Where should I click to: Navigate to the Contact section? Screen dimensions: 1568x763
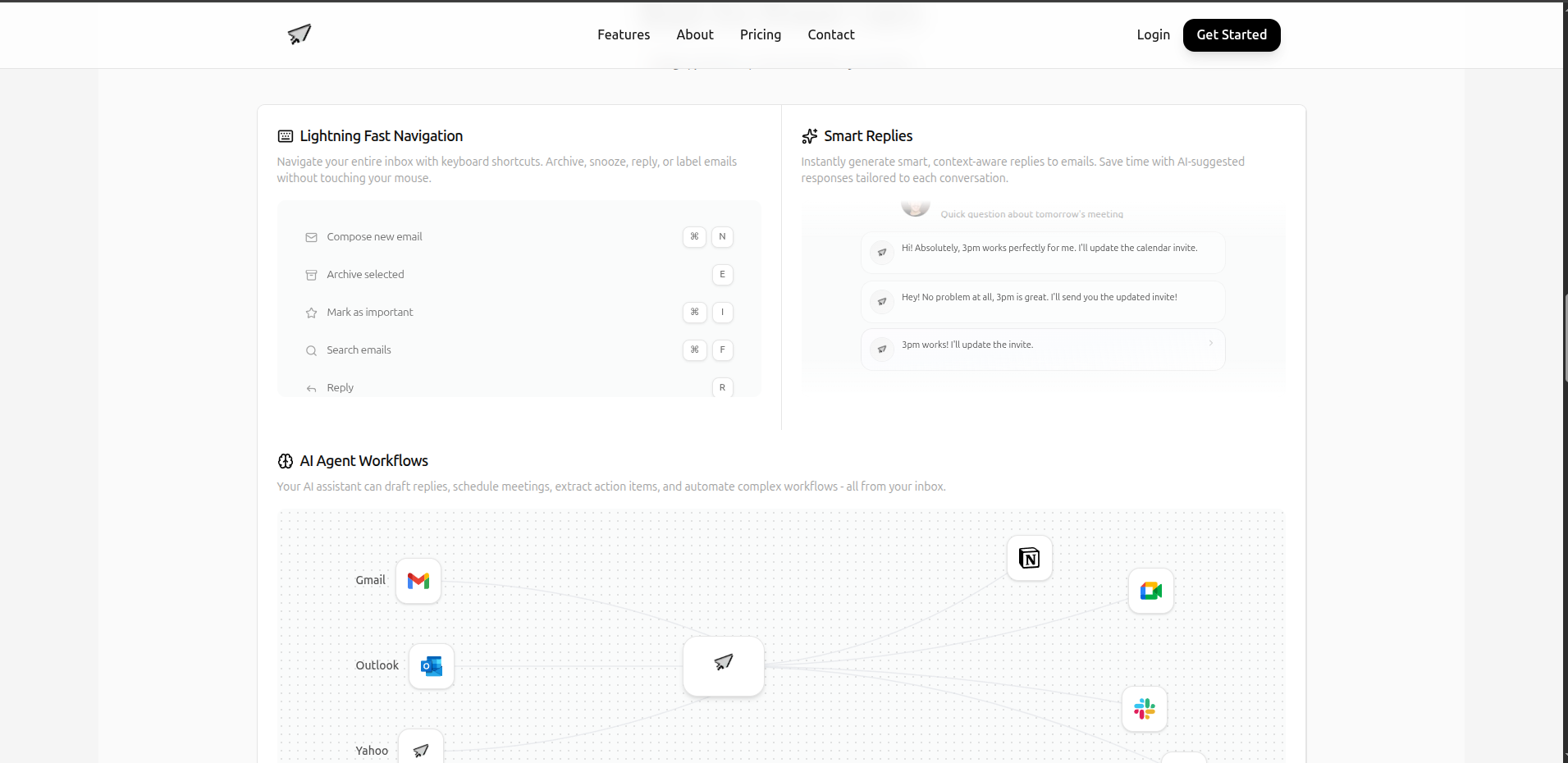(830, 34)
